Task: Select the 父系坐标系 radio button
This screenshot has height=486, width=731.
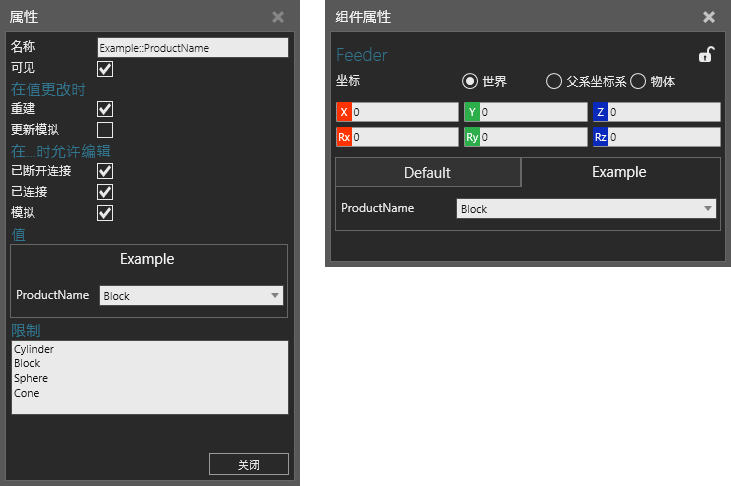Action: pos(554,81)
